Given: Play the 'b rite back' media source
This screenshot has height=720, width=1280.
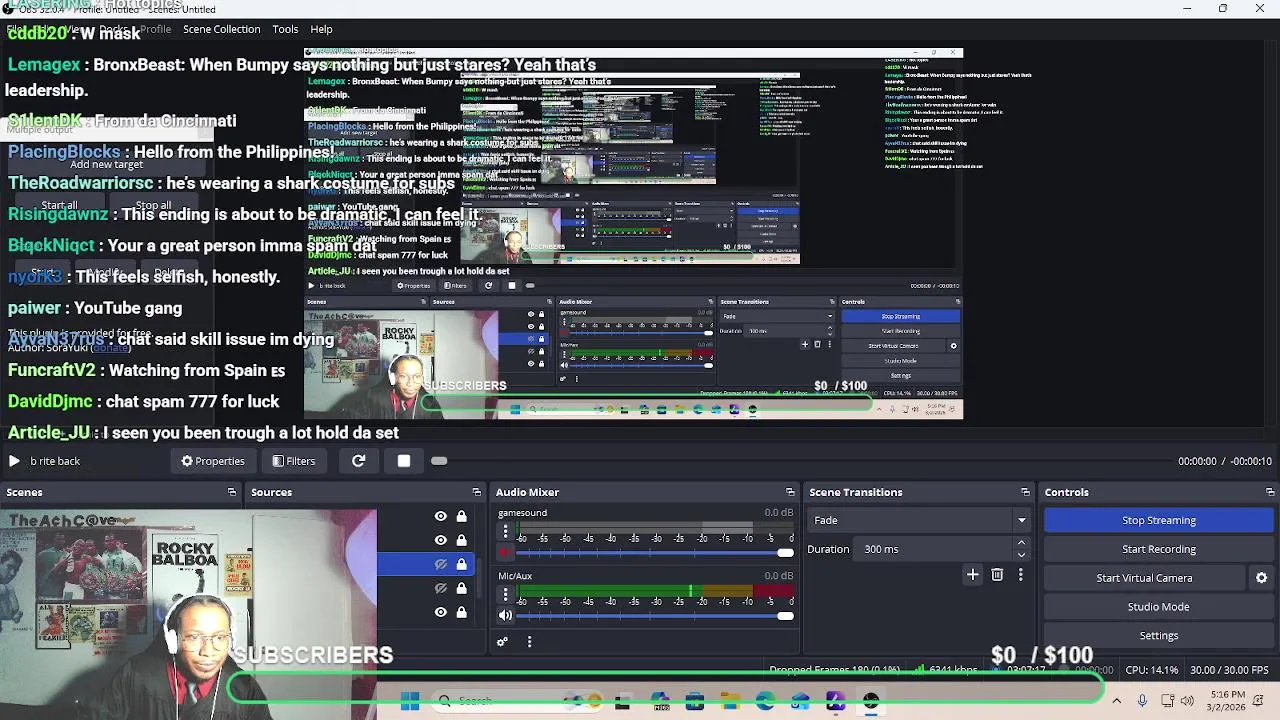Looking at the screenshot, I should pyautogui.click(x=14, y=461).
